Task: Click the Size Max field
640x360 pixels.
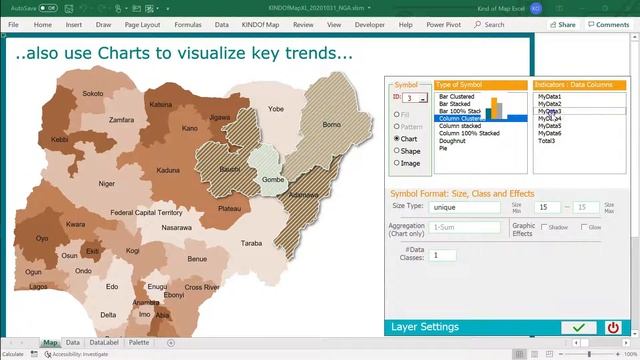Action: tap(586, 207)
